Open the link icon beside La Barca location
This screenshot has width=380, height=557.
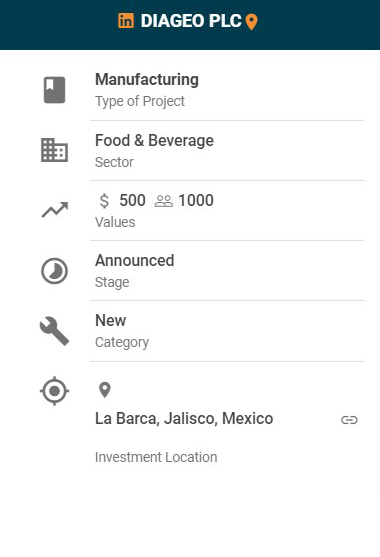349,420
